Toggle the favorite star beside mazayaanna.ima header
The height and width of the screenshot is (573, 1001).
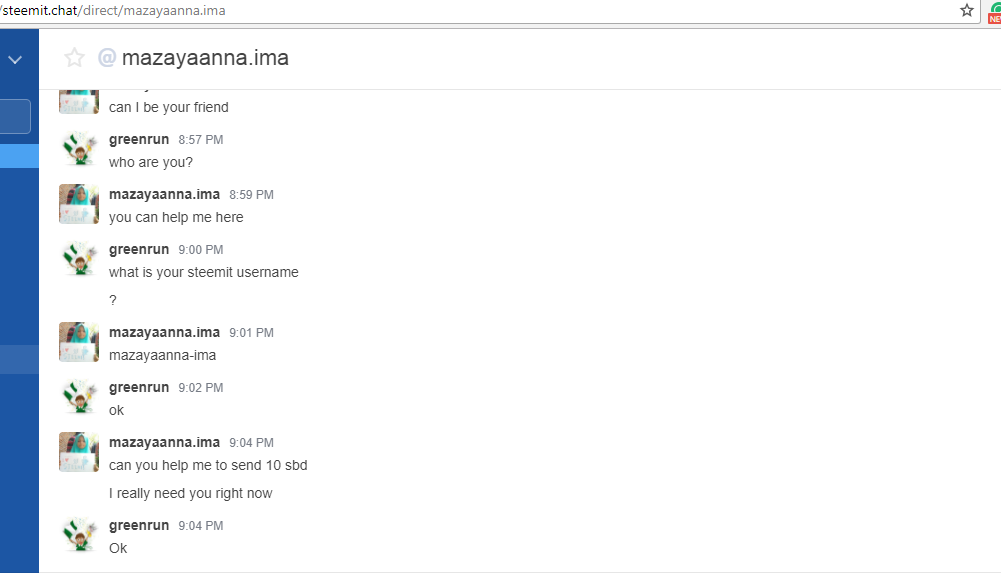coord(74,58)
